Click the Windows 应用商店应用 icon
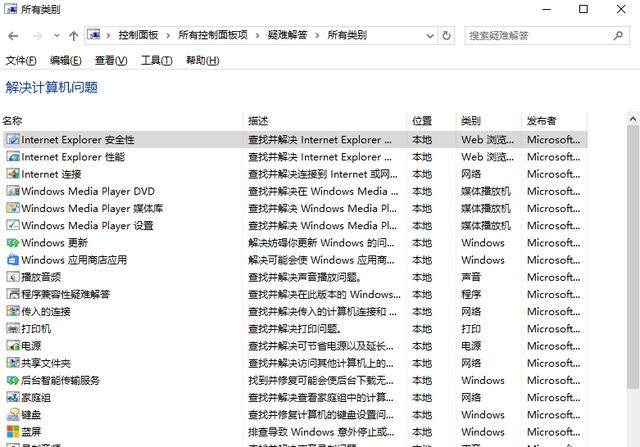The height and width of the screenshot is (447, 640). tap(13, 260)
